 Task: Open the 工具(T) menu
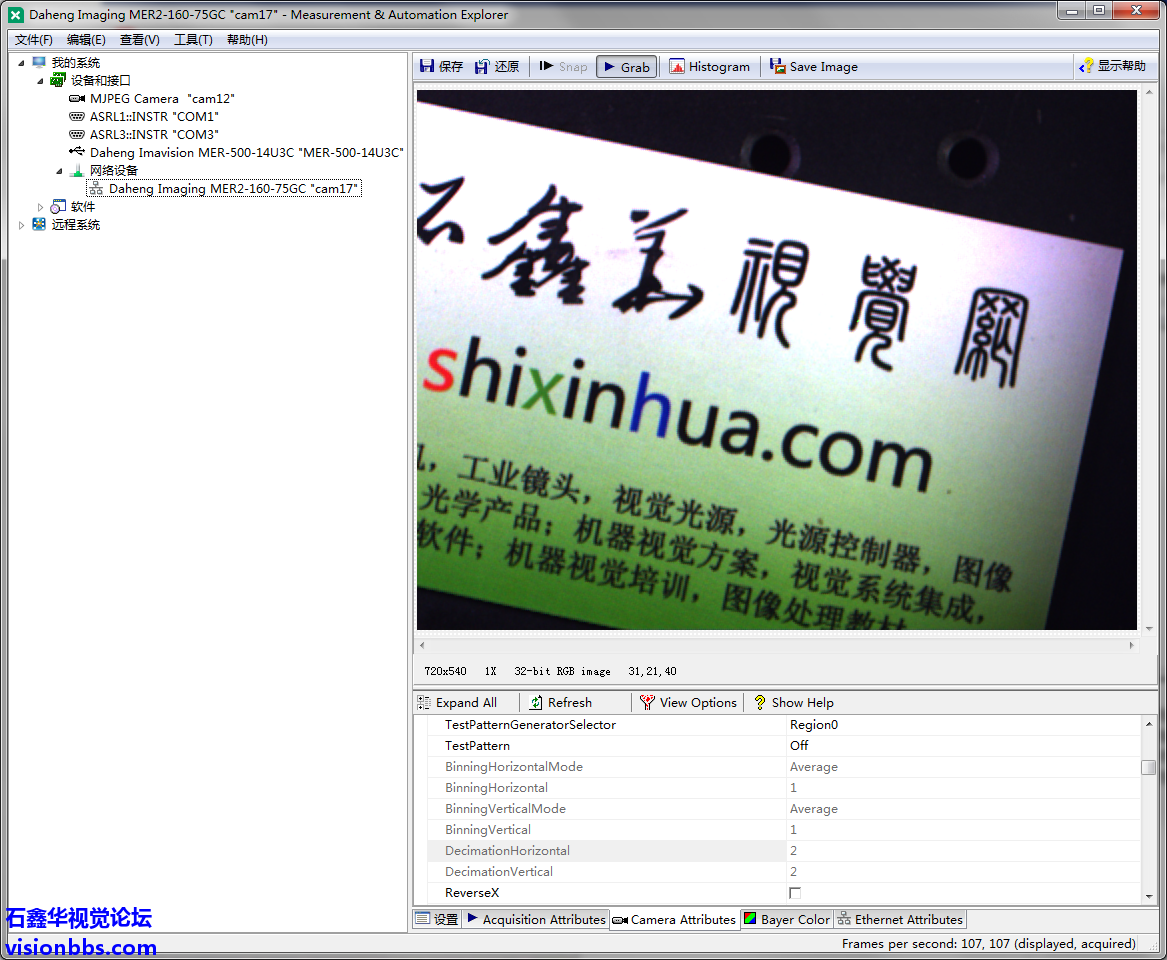point(193,40)
